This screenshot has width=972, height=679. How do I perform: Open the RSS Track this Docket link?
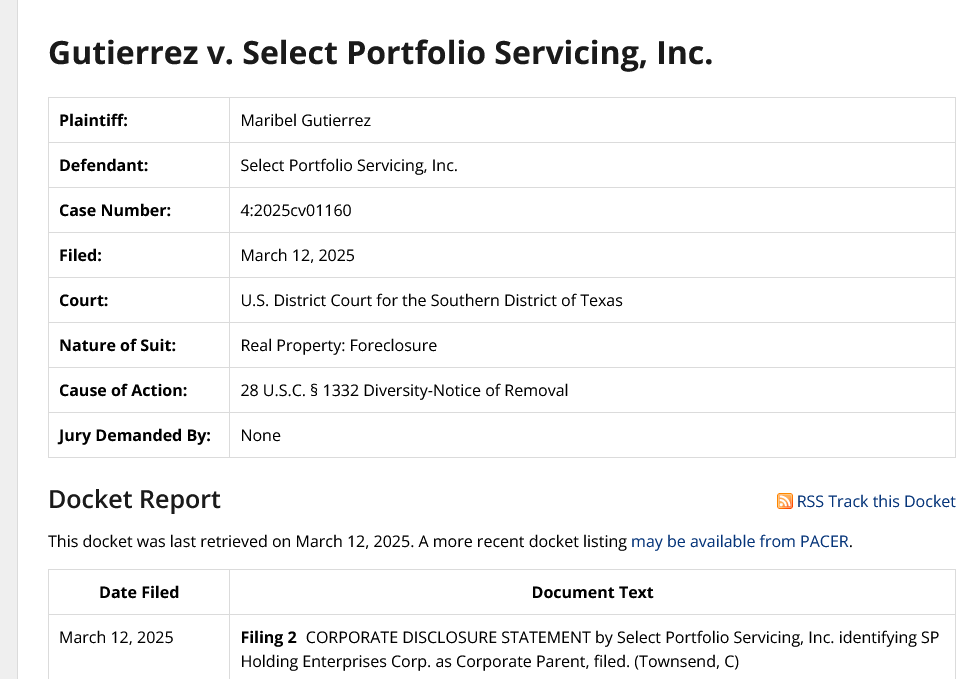pos(866,501)
